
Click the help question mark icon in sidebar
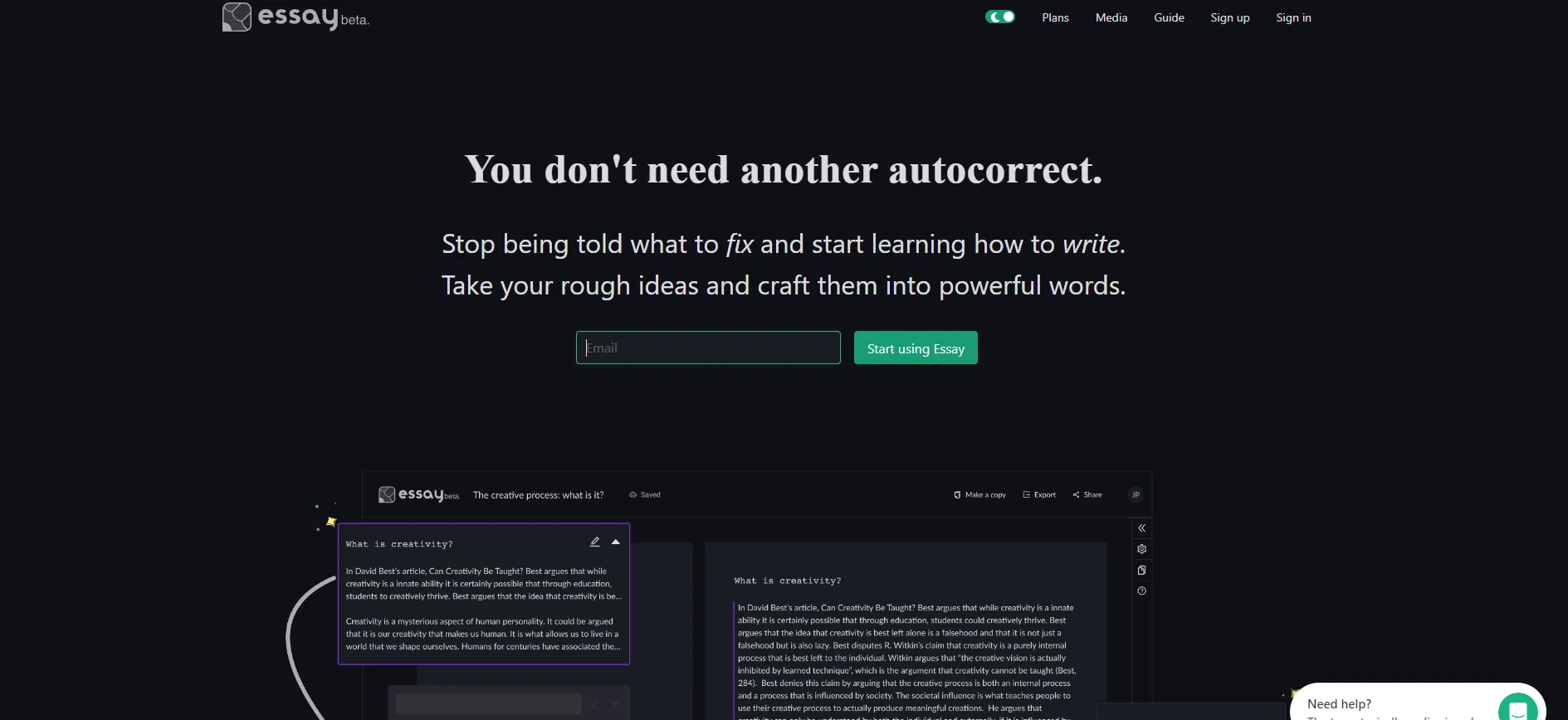point(1141,591)
